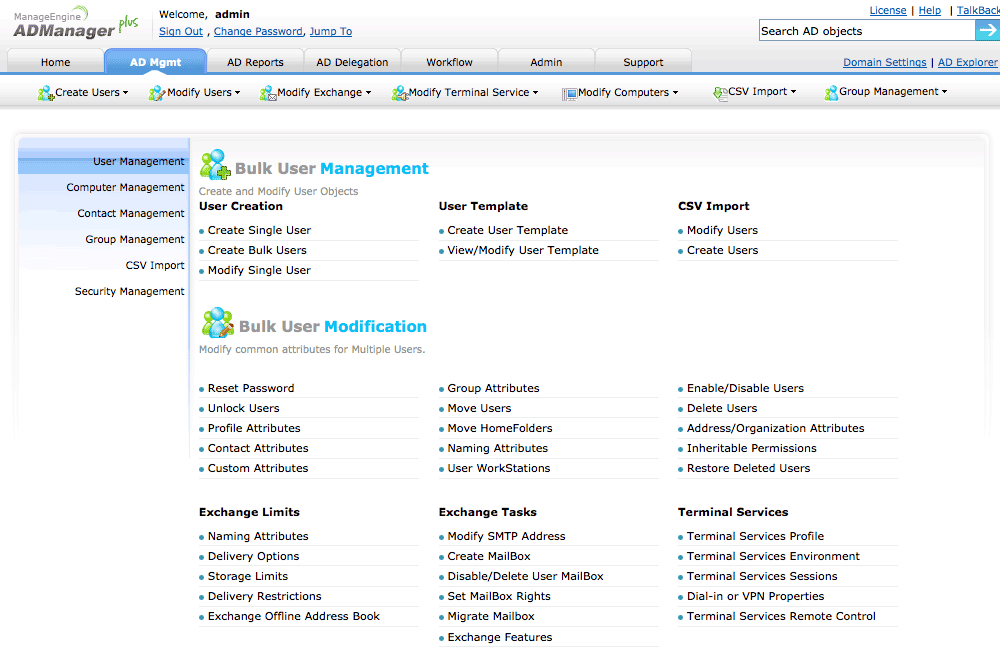Click User WorkStations link
Screen dimensions: 1000x648
click(x=499, y=468)
